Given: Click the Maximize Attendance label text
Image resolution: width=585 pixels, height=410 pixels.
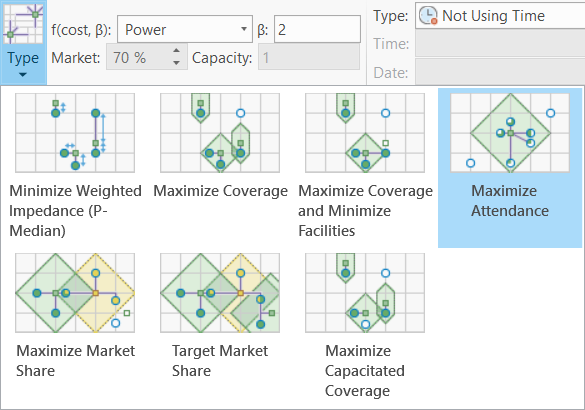Looking at the screenshot, I should coord(510,201).
